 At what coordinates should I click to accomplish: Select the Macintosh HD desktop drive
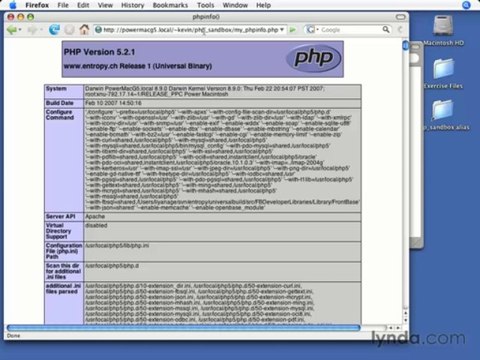(443, 30)
